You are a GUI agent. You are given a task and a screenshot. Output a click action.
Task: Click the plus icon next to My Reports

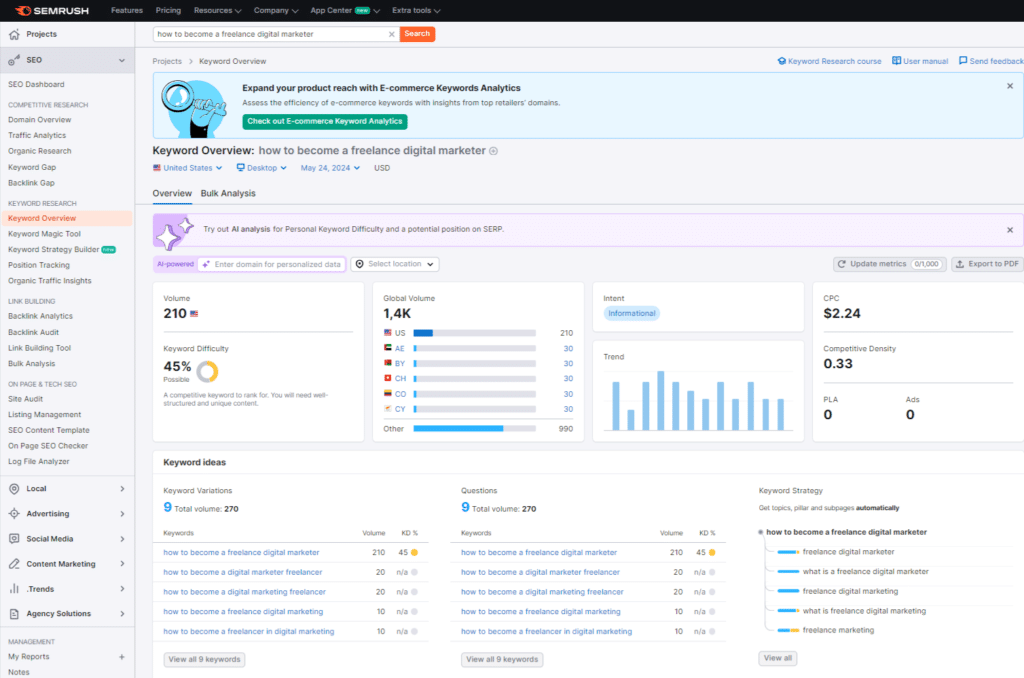point(122,657)
